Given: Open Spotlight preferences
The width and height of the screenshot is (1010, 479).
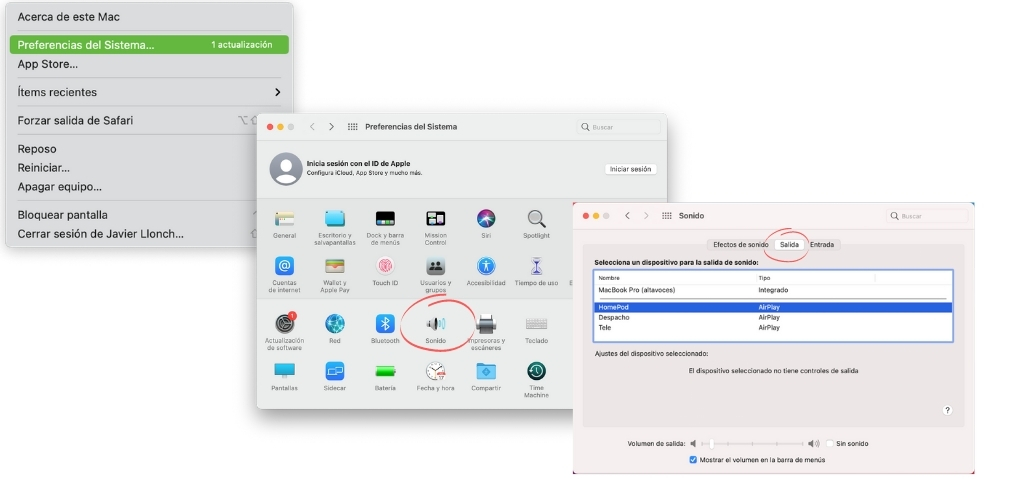Looking at the screenshot, I should [536, 219].
